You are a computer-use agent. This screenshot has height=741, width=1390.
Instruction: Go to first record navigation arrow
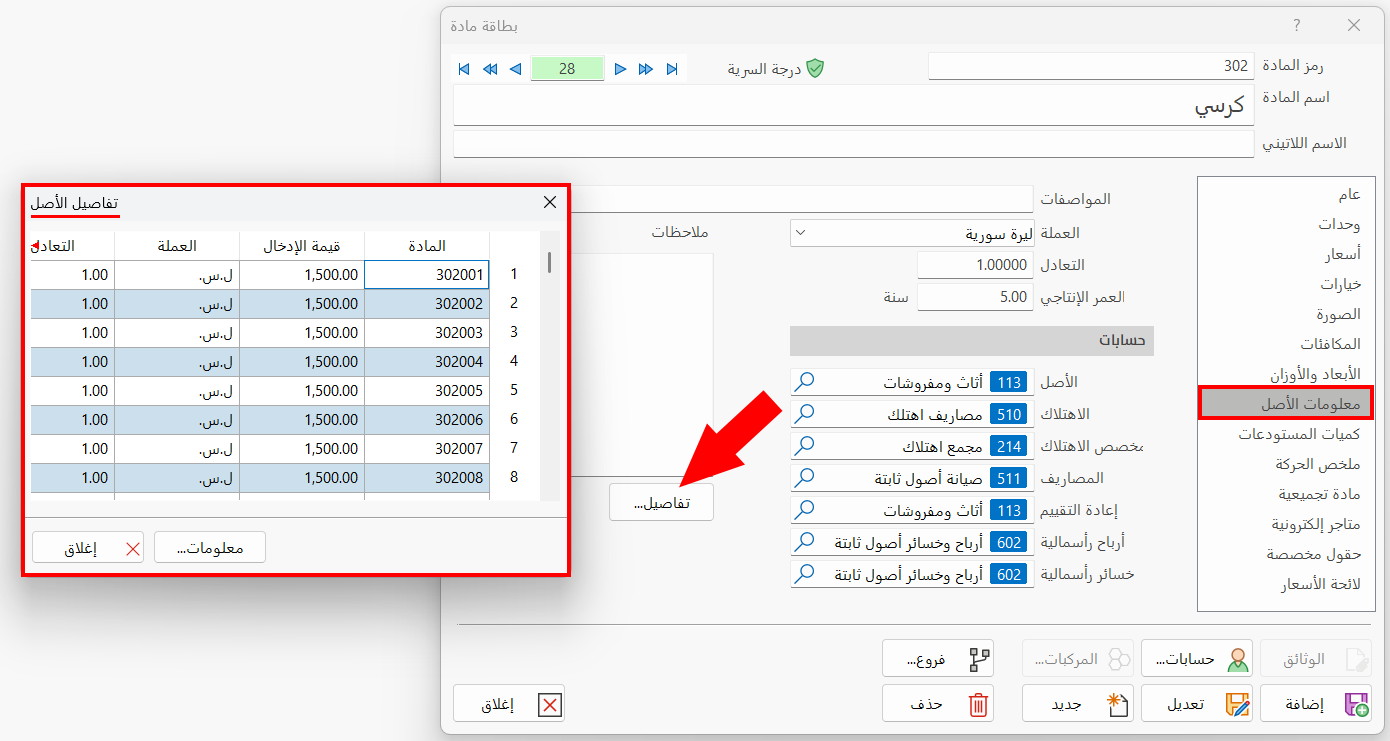[x=464, y=69]
